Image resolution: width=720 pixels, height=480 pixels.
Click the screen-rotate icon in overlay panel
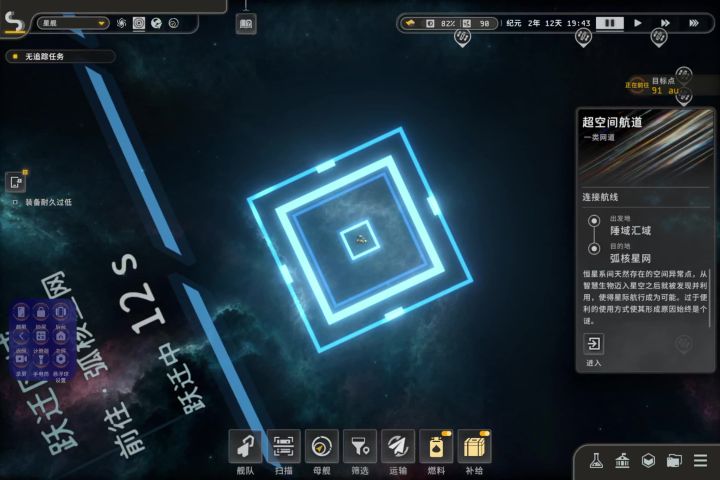60,312
